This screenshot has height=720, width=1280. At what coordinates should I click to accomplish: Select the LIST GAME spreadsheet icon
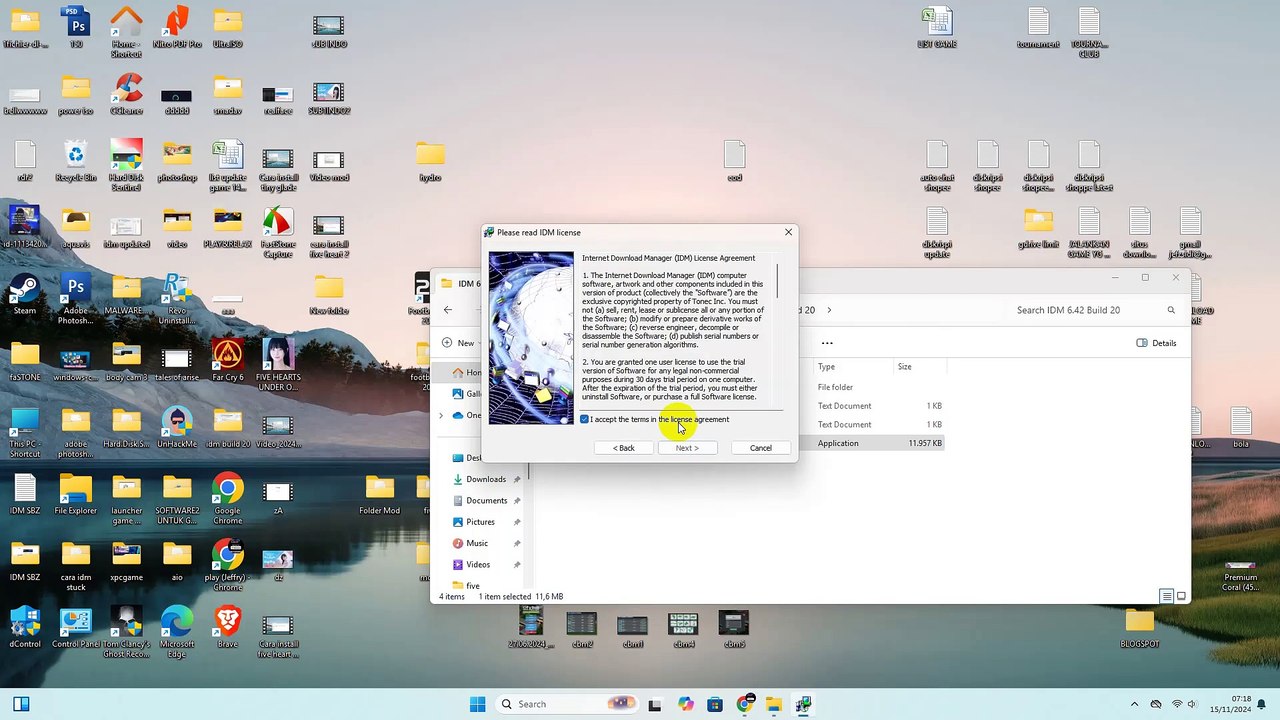point(937,27)
